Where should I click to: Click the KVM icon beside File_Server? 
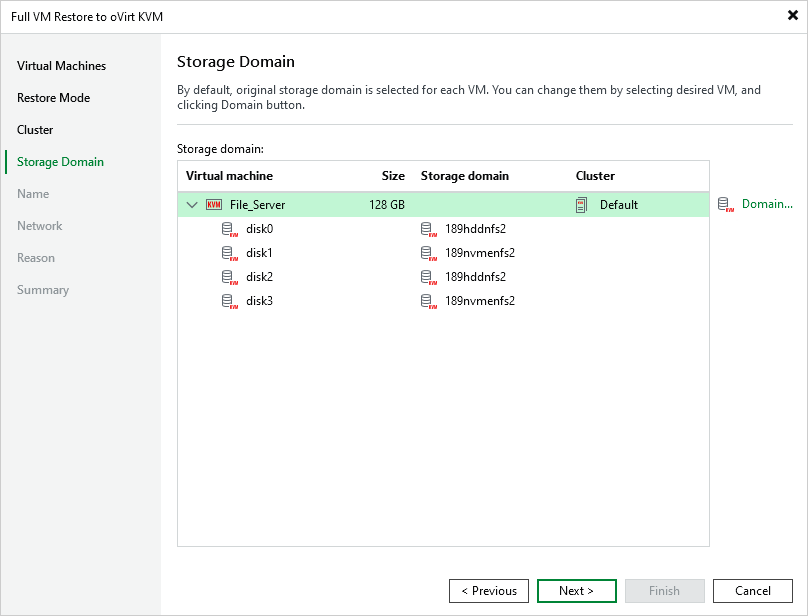coord(214,205)
